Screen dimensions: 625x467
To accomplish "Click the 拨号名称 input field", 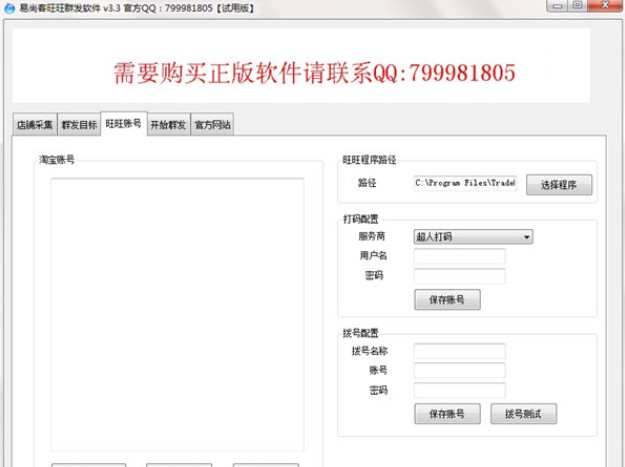I will click(460, 351).
